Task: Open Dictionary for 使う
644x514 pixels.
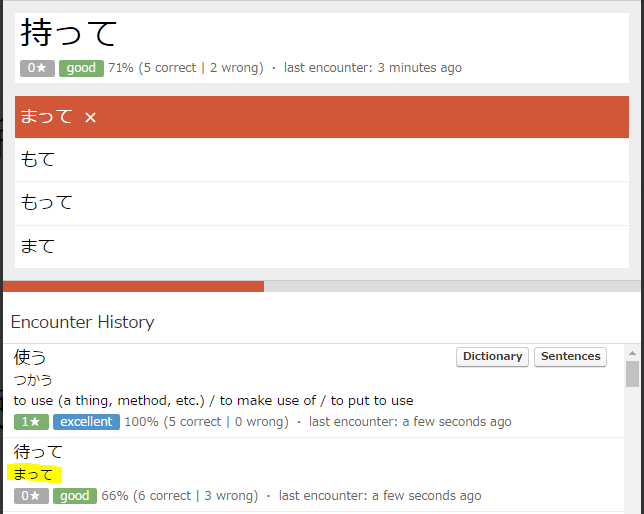Action: point(492,357)
